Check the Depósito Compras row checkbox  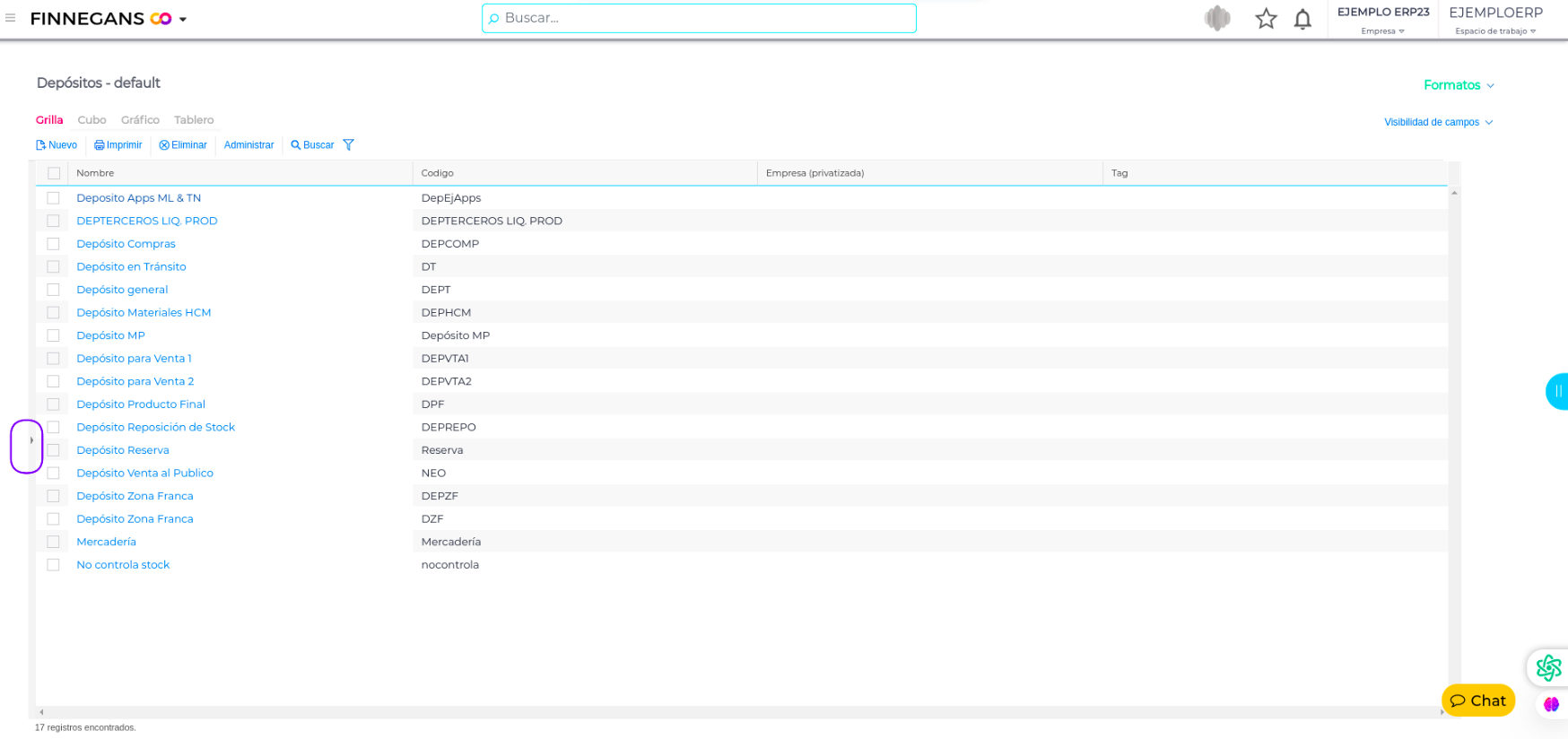[54, 244]
